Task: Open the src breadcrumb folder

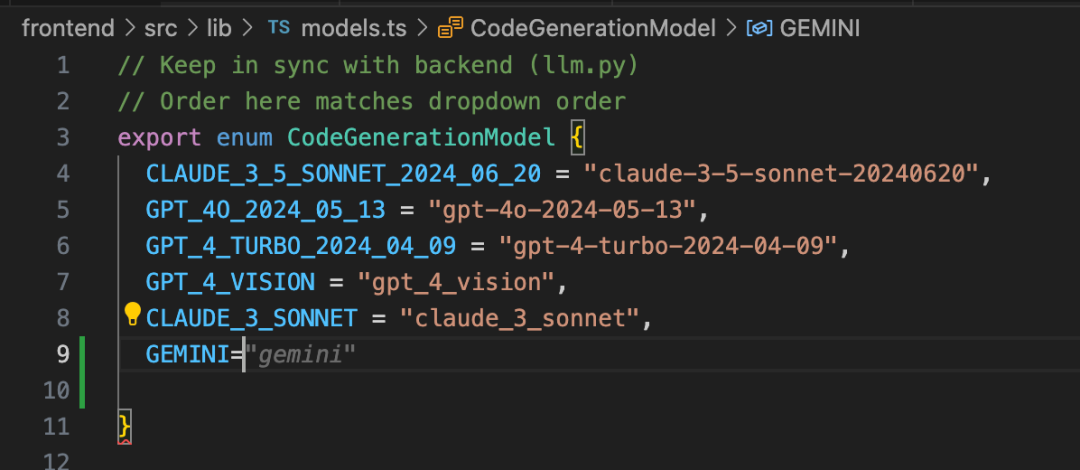Action: 160,28
